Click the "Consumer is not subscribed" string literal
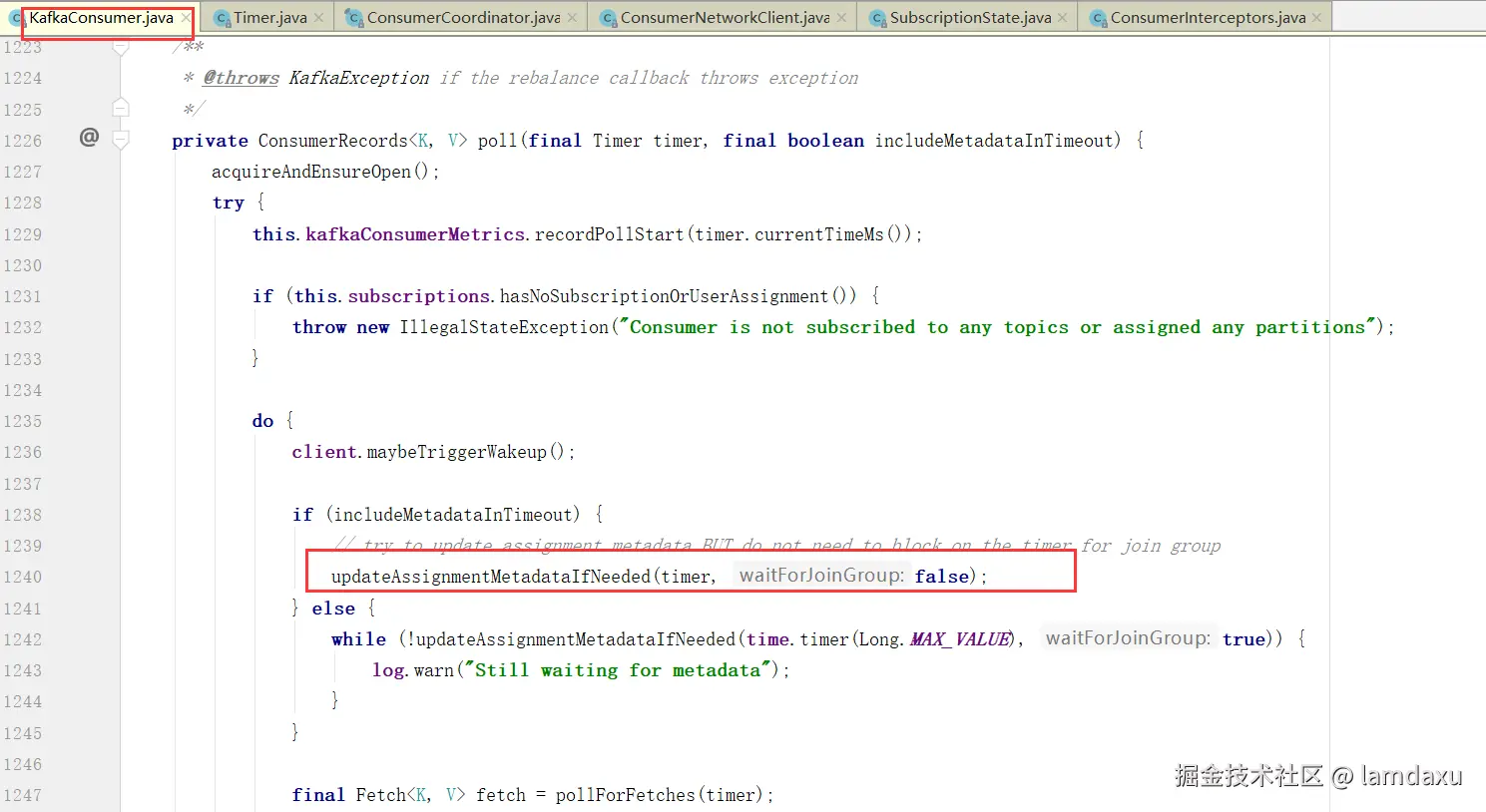This screenshot has width=1486, height=812. tap(998, 327)
